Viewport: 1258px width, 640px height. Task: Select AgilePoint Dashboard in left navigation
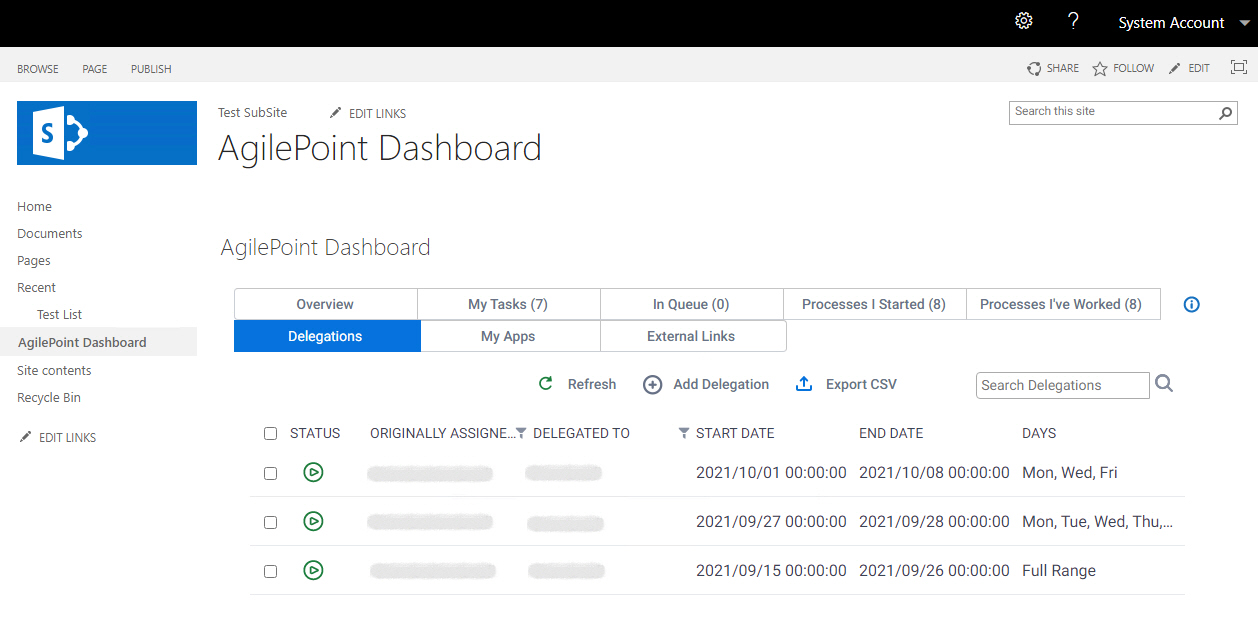coord(82,342)
